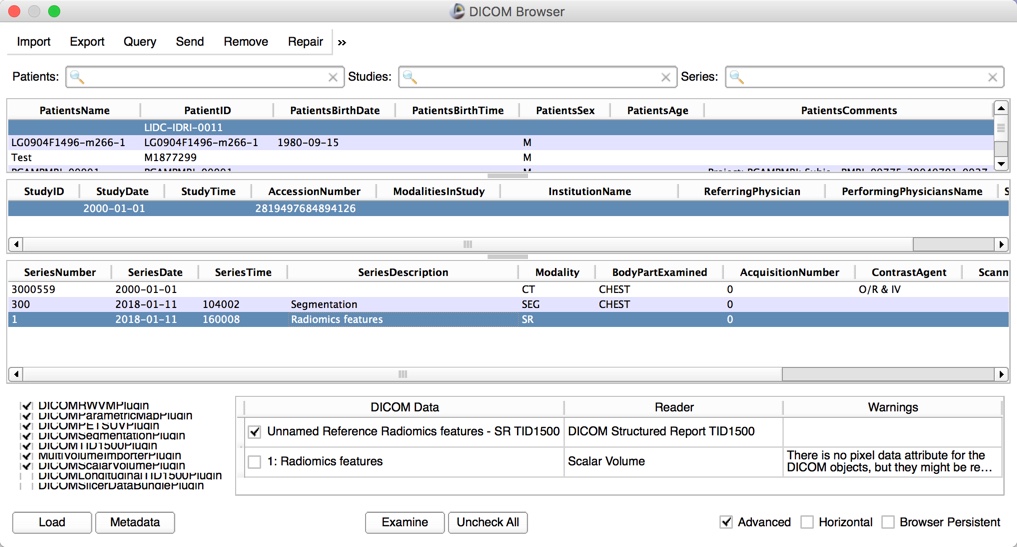Click the Warnings column header
The height and width of the screenshot is (547, 1017).
892,407
